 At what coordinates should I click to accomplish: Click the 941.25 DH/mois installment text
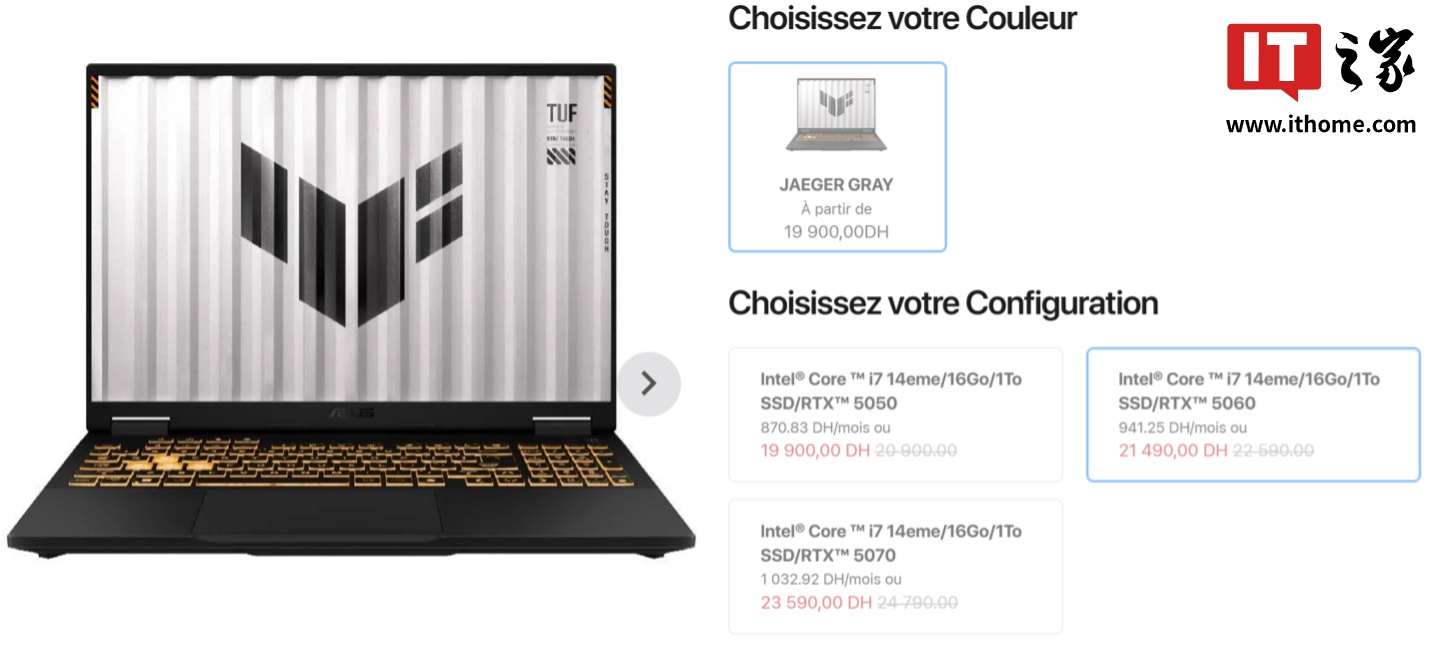1183,427
